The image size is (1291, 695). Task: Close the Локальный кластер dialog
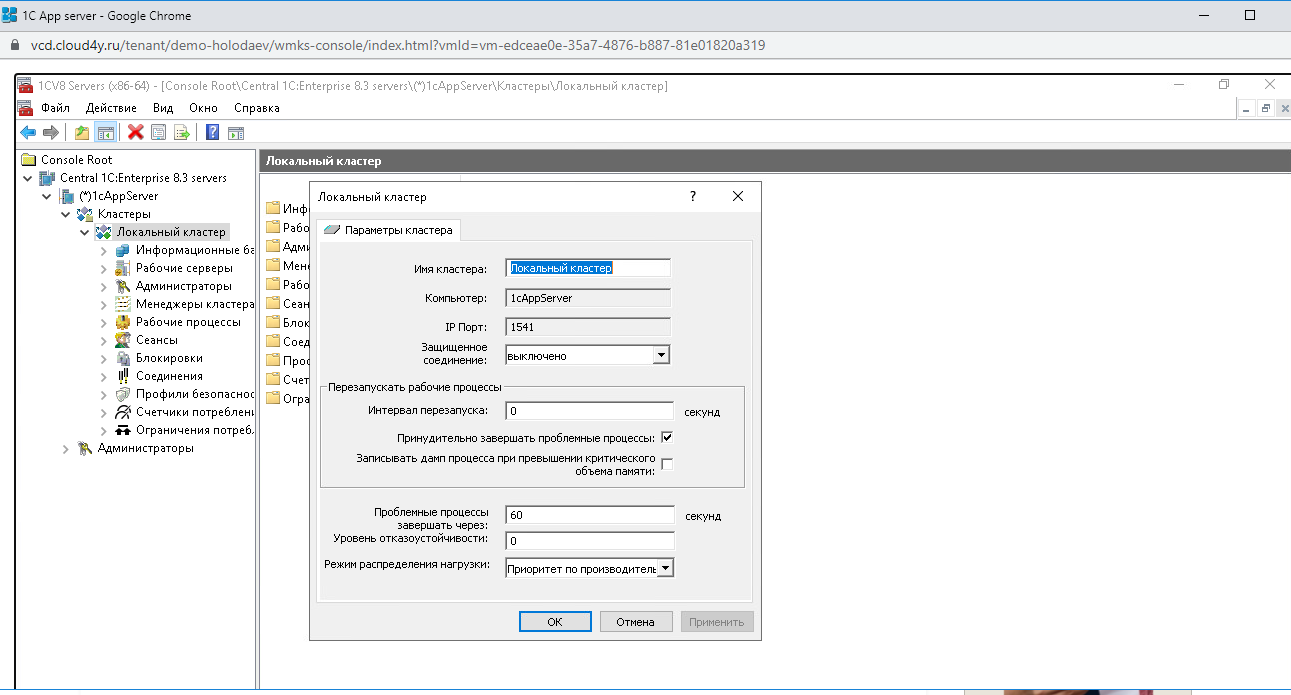coord(738,197)
